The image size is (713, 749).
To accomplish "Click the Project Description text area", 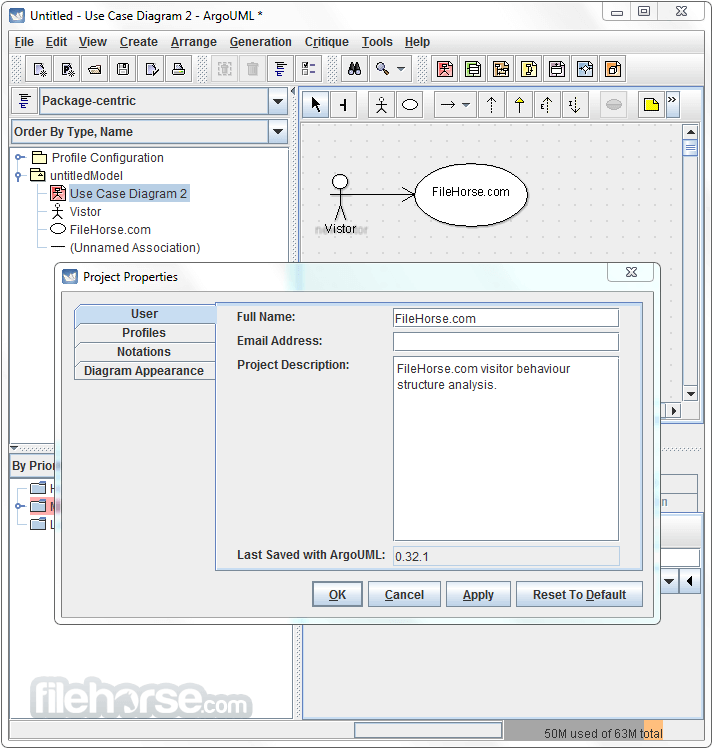I will (506, 449).
